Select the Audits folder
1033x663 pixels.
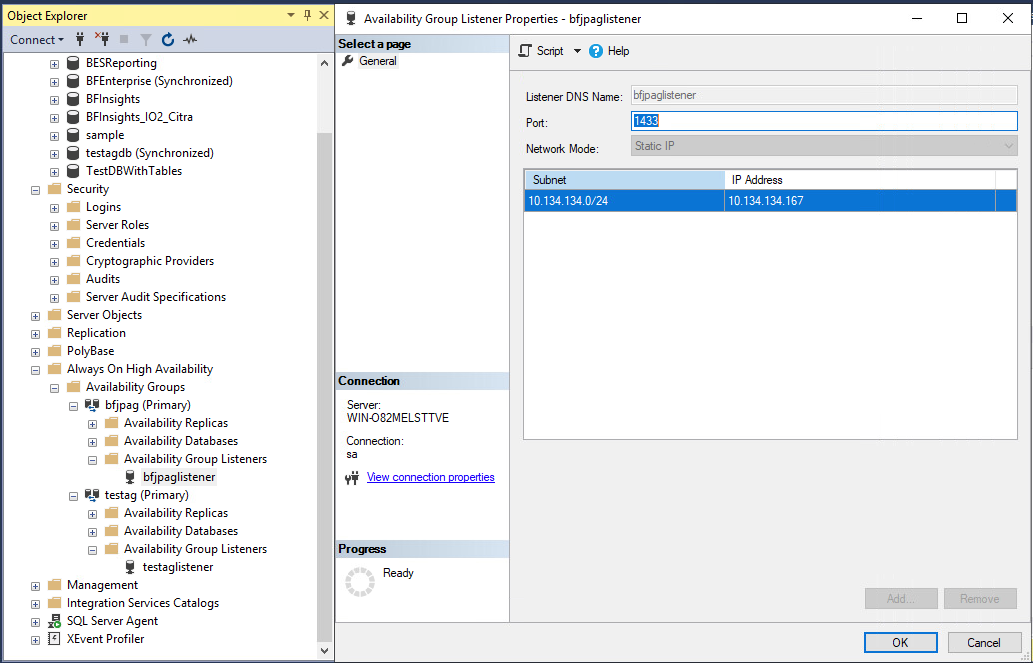tap(103, 279)
